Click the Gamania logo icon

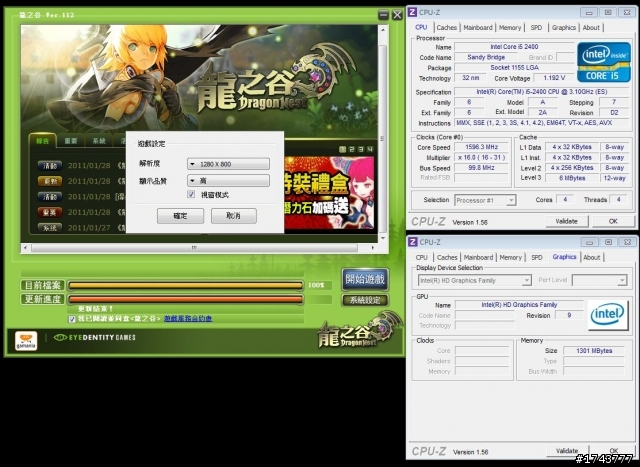pos(26,341)
